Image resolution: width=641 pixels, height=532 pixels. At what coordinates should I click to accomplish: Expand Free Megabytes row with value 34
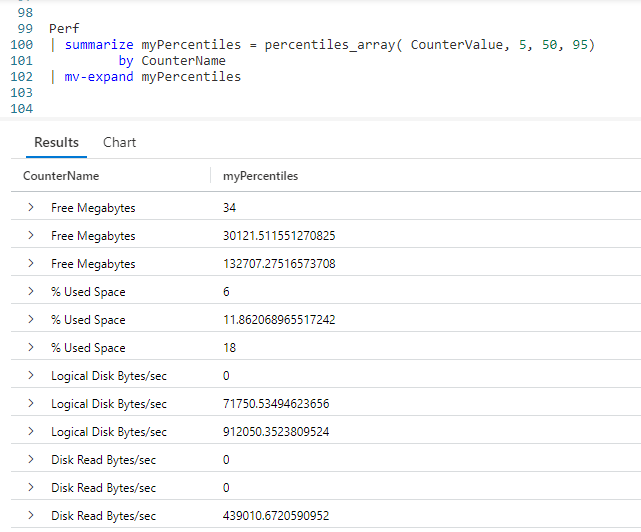tap(32, 208)
